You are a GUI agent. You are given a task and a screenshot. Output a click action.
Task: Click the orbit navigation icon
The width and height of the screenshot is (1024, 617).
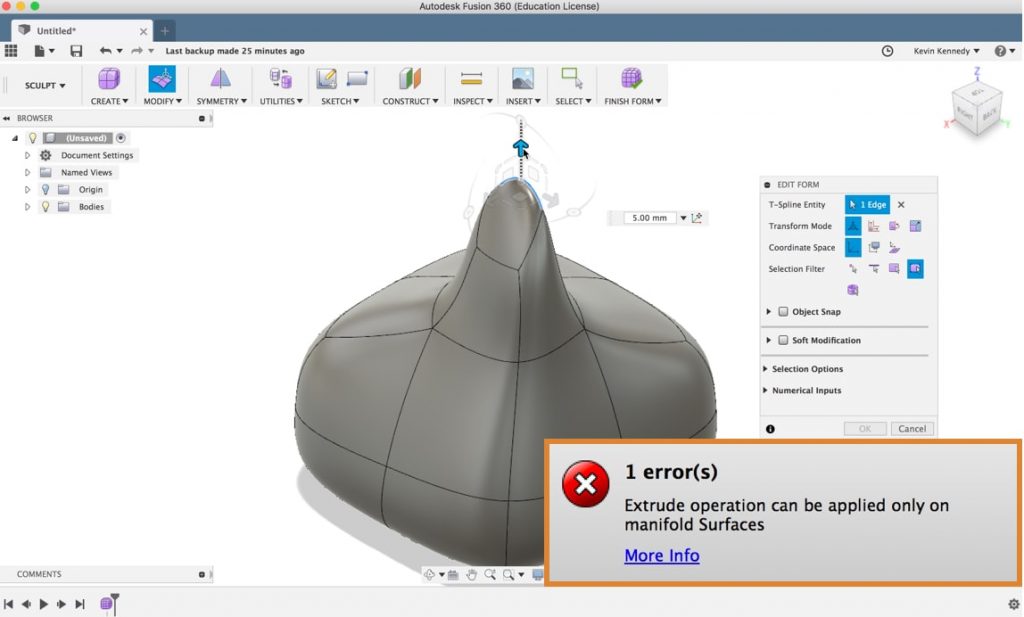click(x=429, y=575)
